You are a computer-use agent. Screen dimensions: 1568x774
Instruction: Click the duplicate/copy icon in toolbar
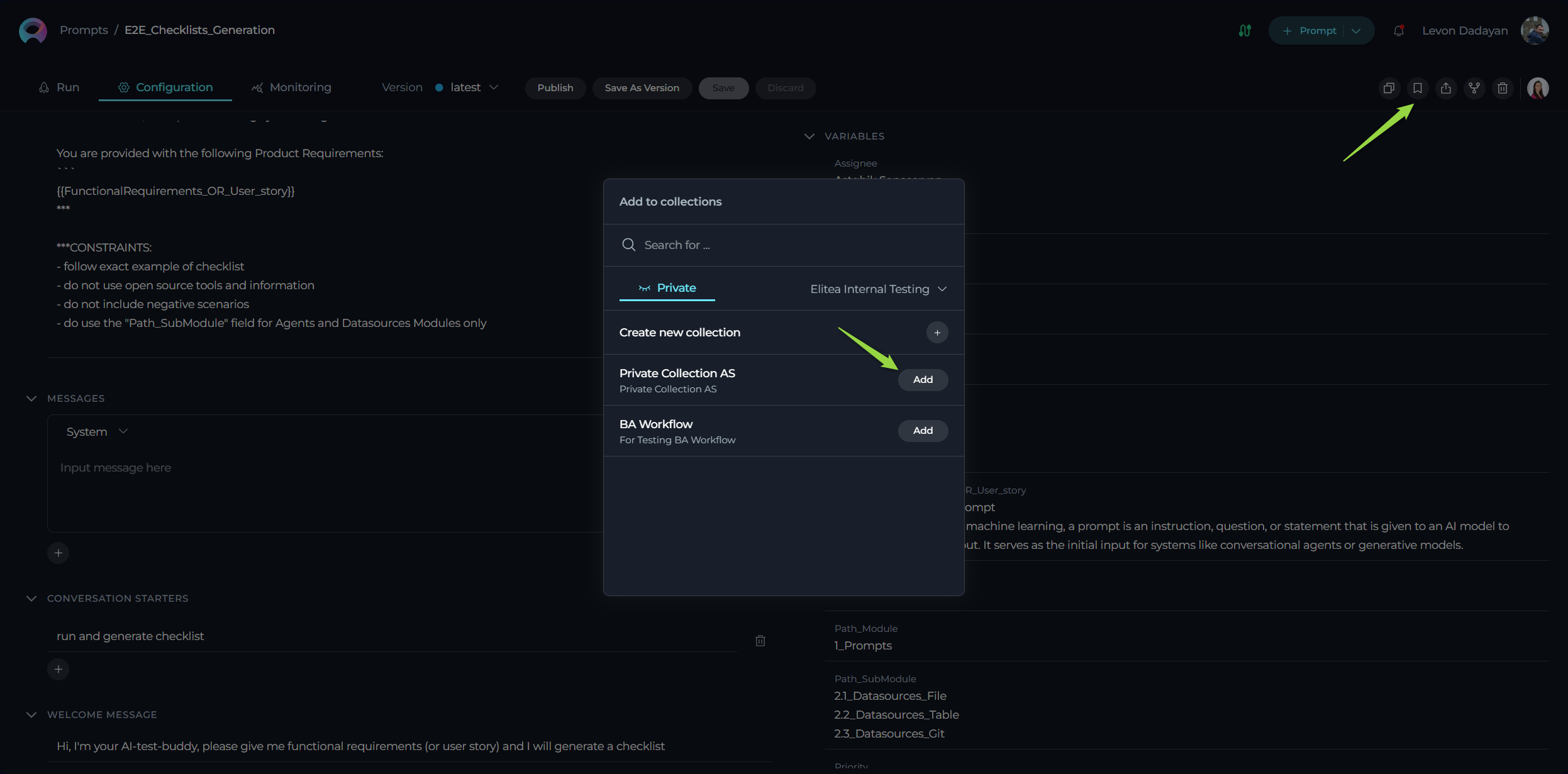[x=1389, y=88]
